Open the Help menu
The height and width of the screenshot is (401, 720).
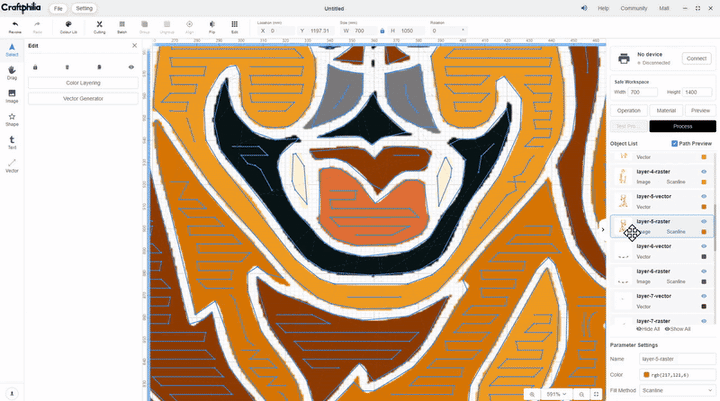pos(603,8)
